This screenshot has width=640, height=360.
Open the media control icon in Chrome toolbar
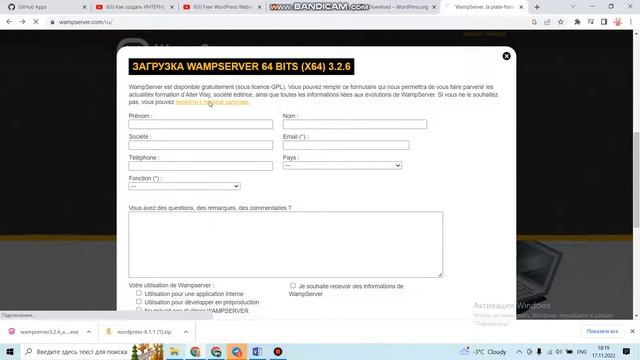click(x=591, y=22)
